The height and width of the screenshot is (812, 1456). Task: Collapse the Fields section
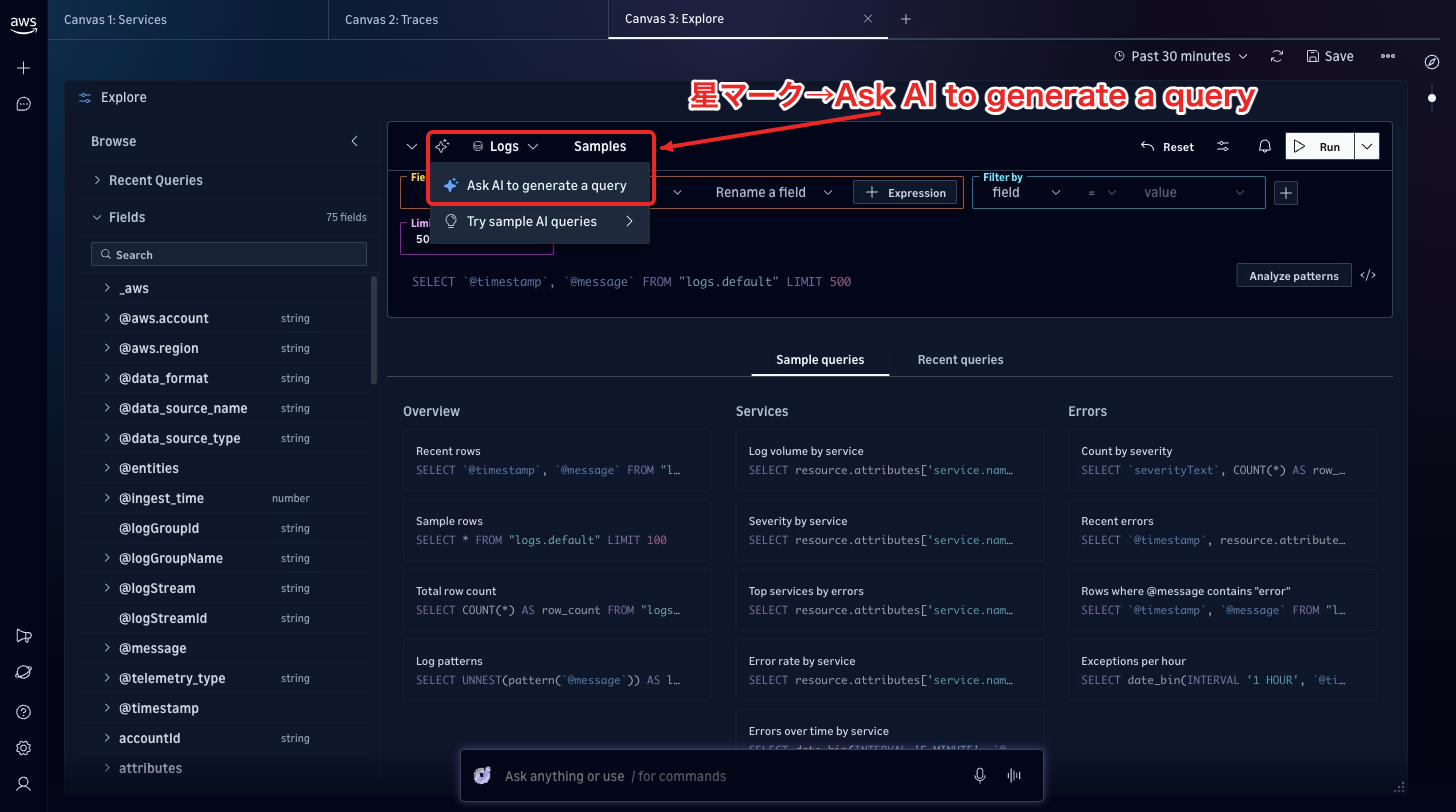(x=97, y=217)
